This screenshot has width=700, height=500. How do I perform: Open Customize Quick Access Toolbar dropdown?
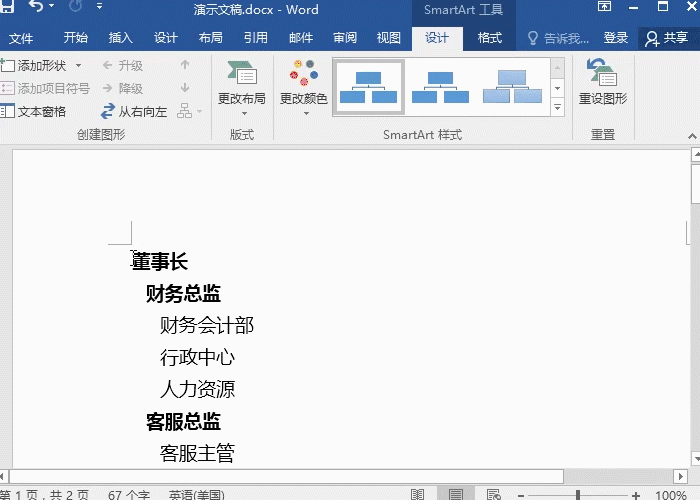(99, 6)
